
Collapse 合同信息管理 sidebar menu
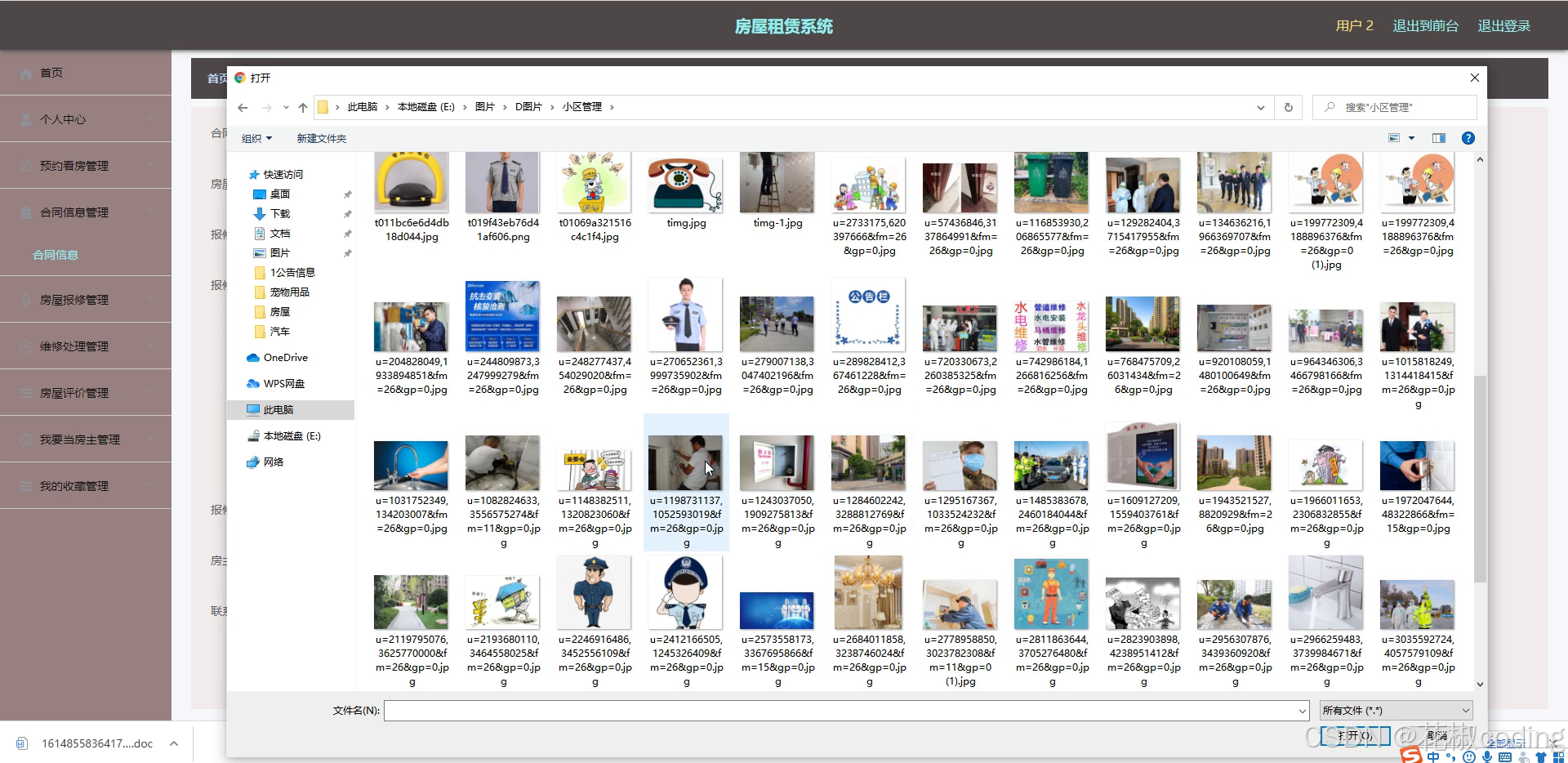pos(86,212)
